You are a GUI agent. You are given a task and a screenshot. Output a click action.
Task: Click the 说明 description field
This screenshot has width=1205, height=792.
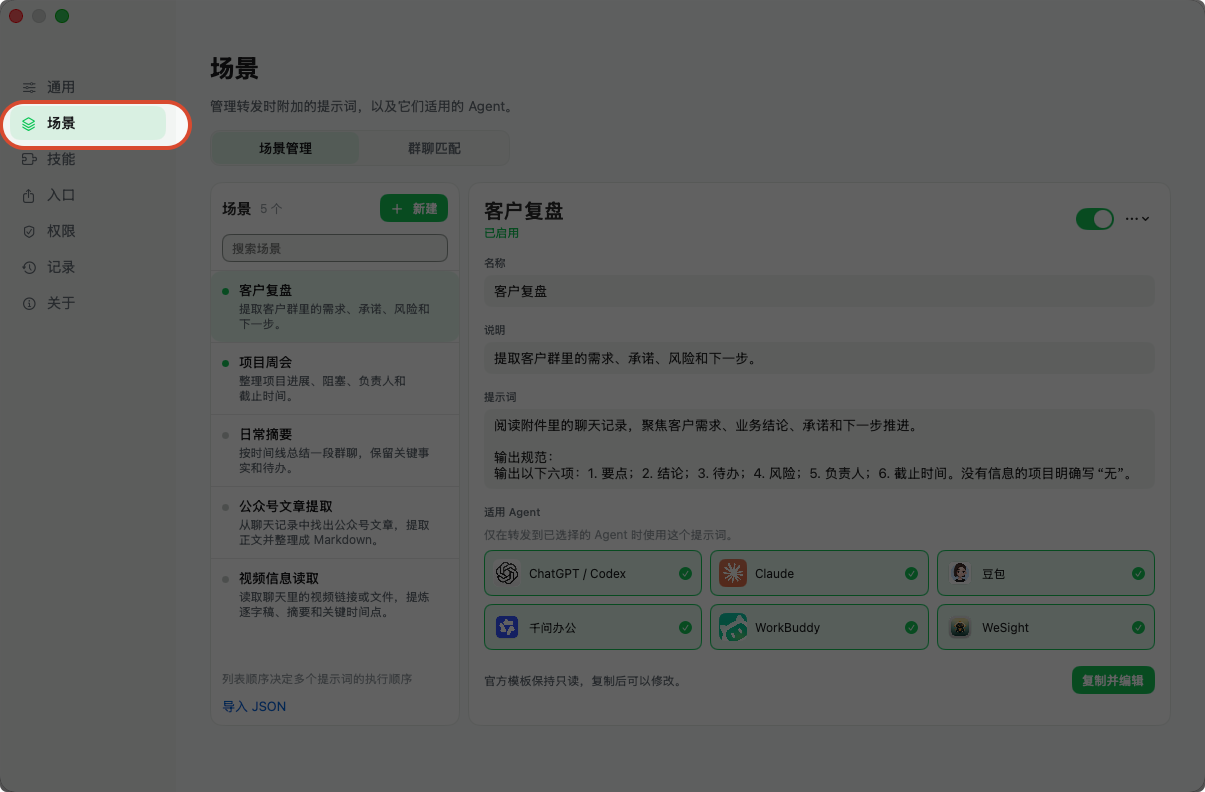pos(819,358)
